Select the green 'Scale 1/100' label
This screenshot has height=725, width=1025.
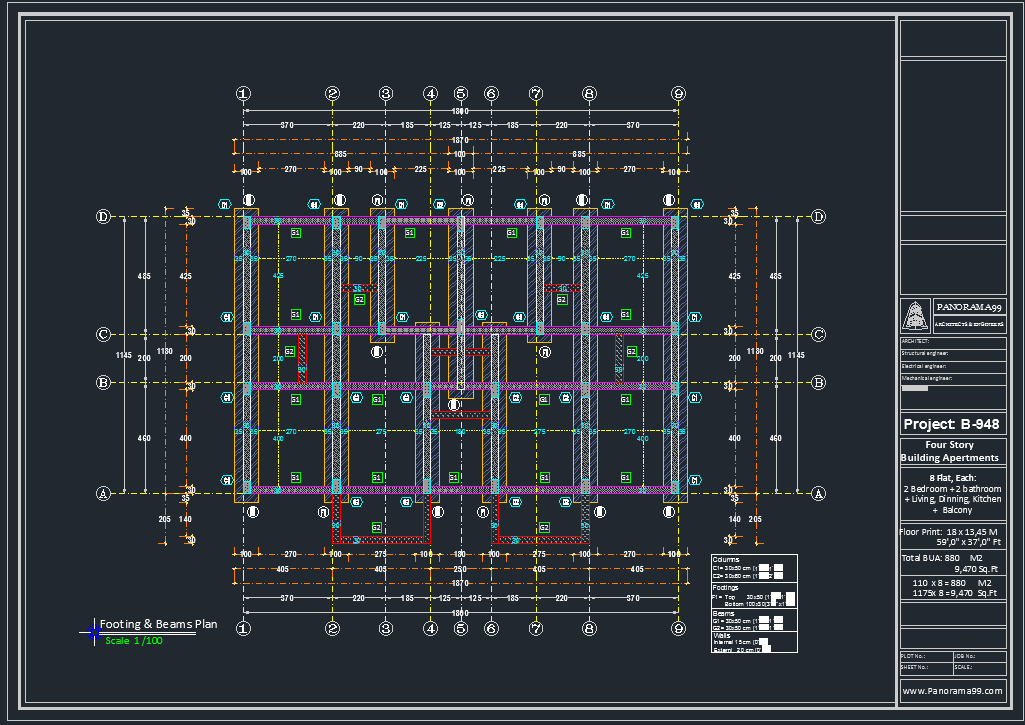click(134, 641)
